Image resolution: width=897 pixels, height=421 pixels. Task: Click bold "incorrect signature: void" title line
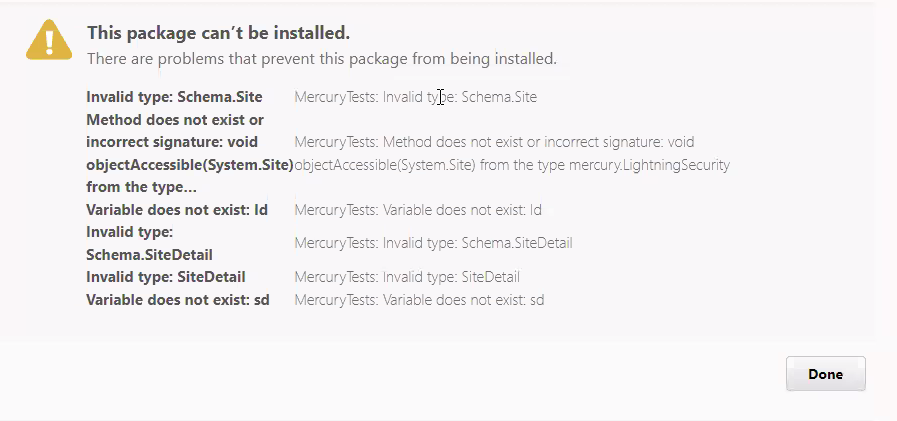pyautogui.click(x=172, y=142)
